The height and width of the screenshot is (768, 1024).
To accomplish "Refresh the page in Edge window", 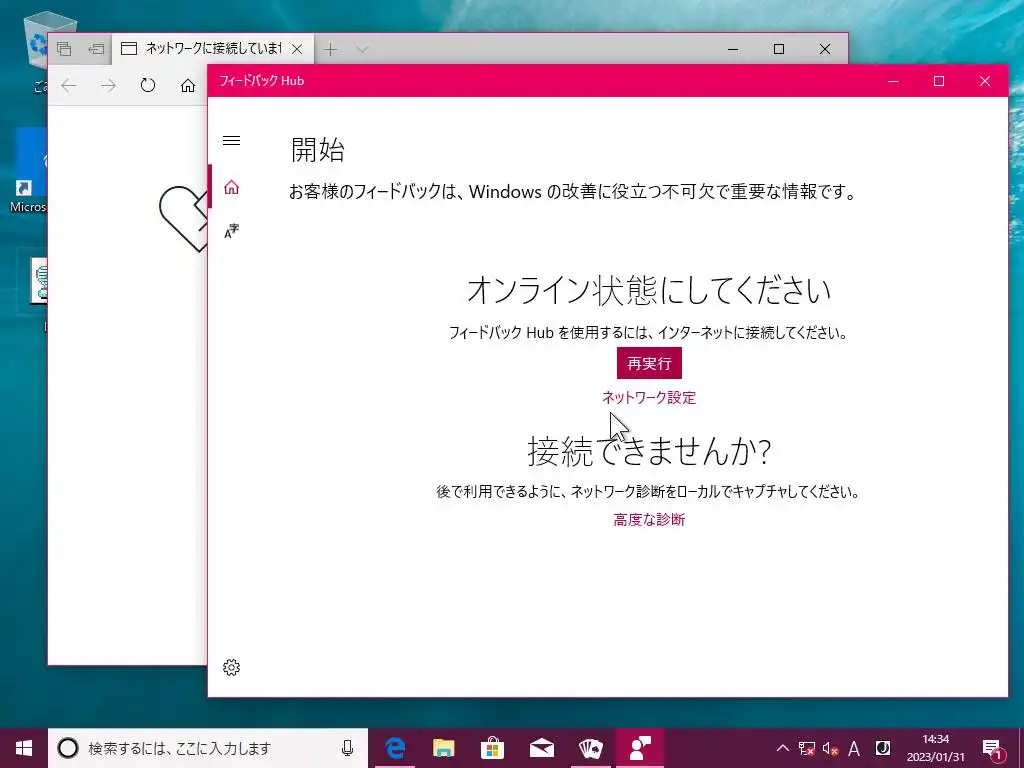I will pos(148,86).
